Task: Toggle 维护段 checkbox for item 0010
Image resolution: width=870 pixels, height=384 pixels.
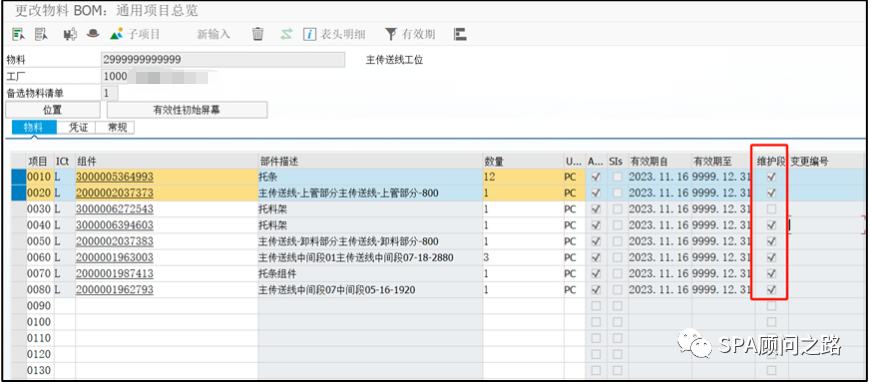Action: tap(771, 177)
